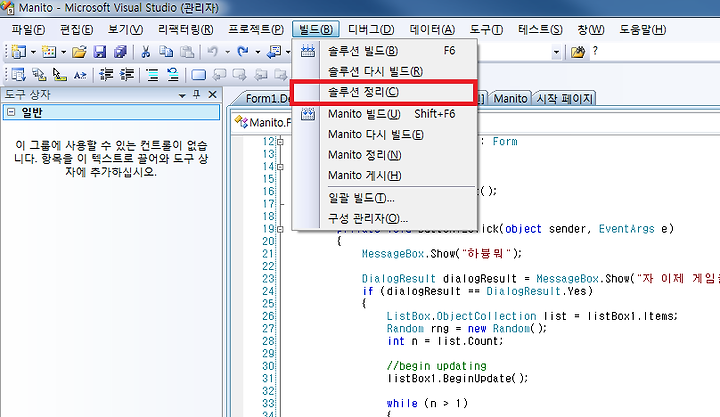Click the Previous Bookmark icon
The image size is (720, 417).
(x=220, y=74)
